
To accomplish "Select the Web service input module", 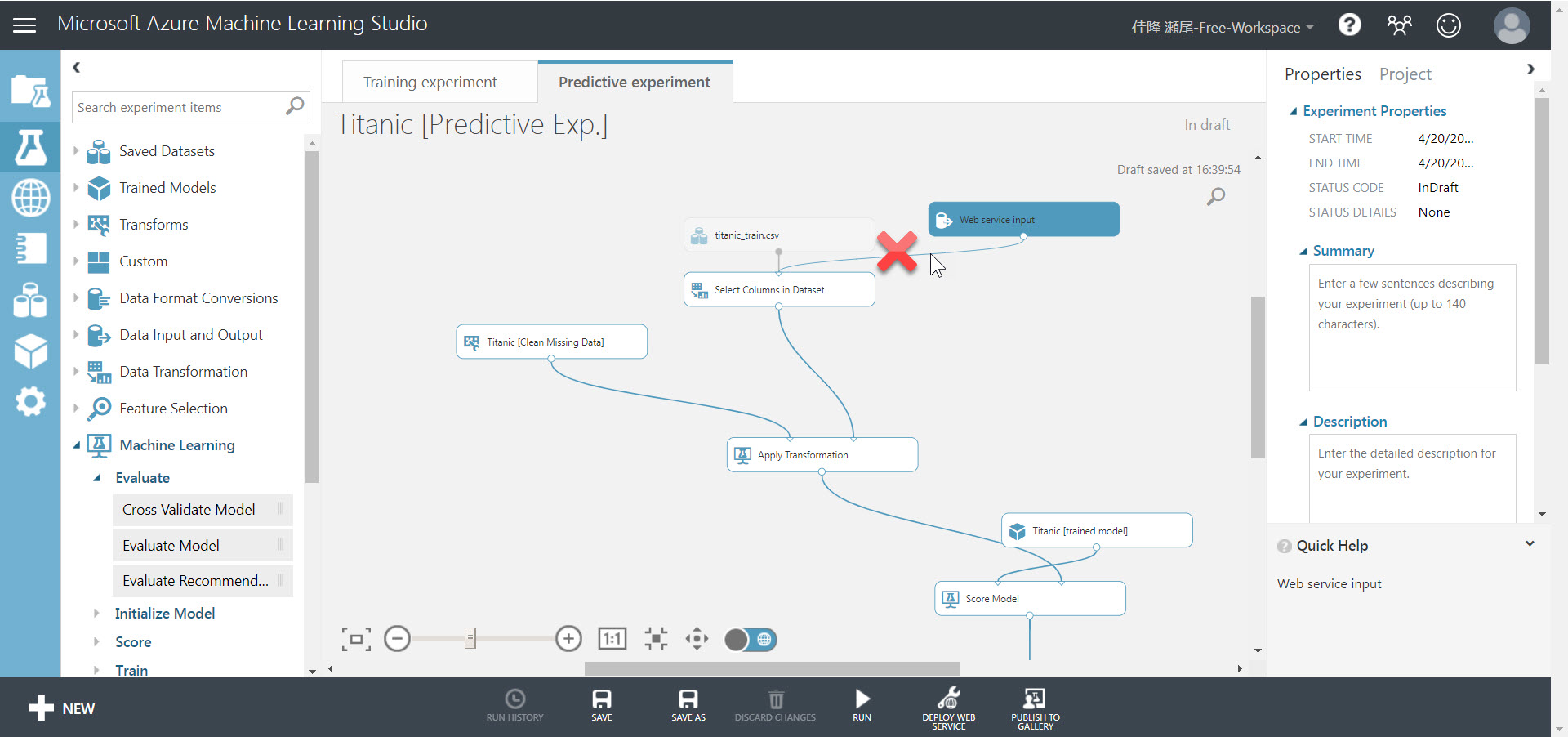I will 1024,219.
